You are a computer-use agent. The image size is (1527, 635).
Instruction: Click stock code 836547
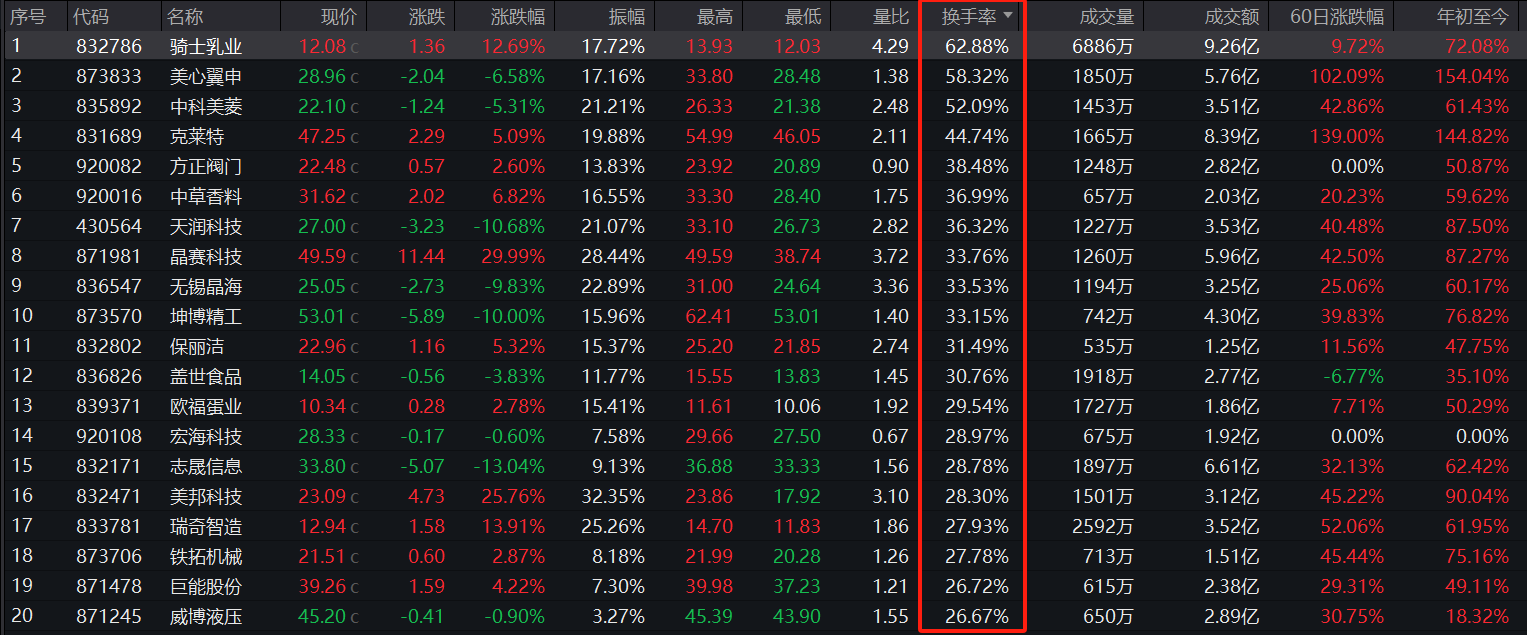pos(109,286)
